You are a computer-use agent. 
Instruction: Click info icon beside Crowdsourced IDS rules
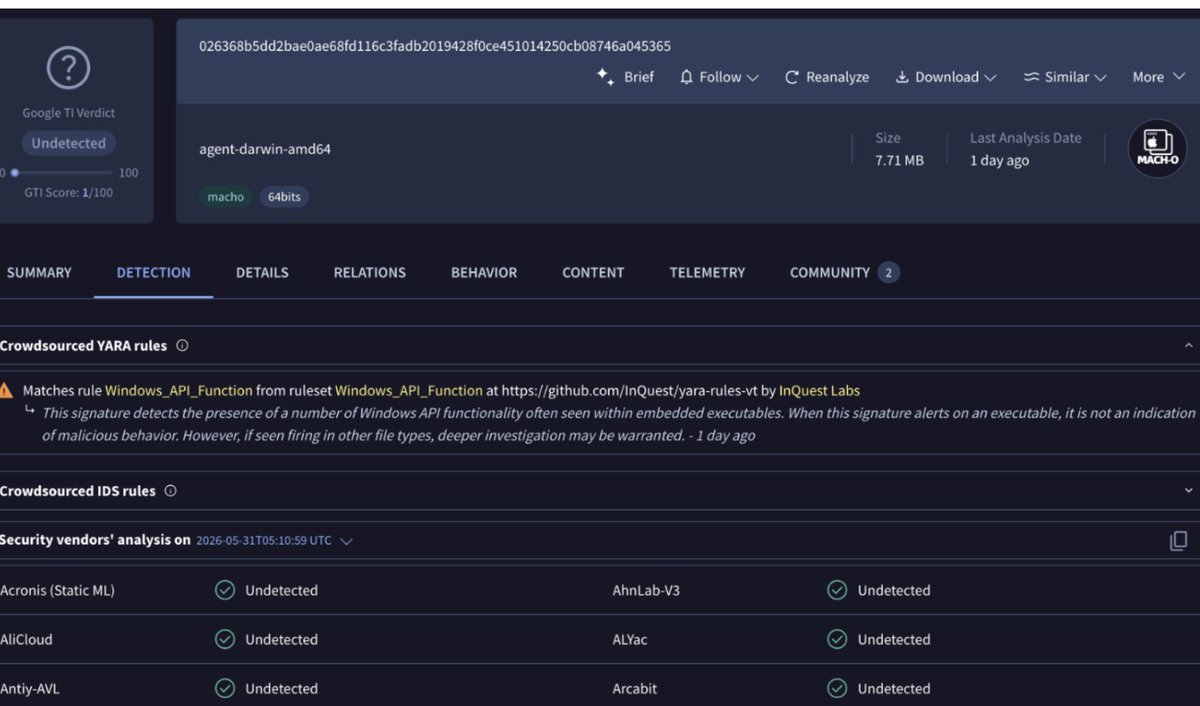point(170,491)
